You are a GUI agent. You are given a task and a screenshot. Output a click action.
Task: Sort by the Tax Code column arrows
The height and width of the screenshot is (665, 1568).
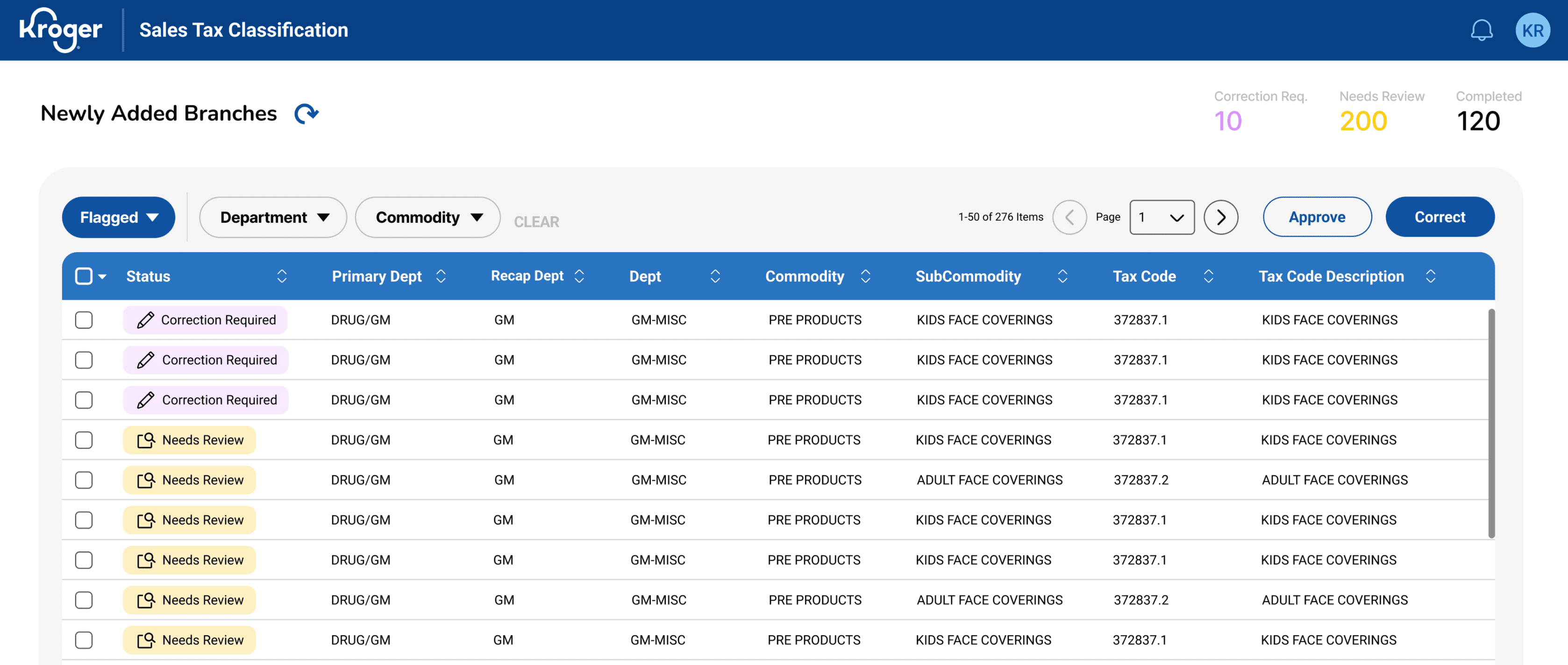(x=1208, y=276)
